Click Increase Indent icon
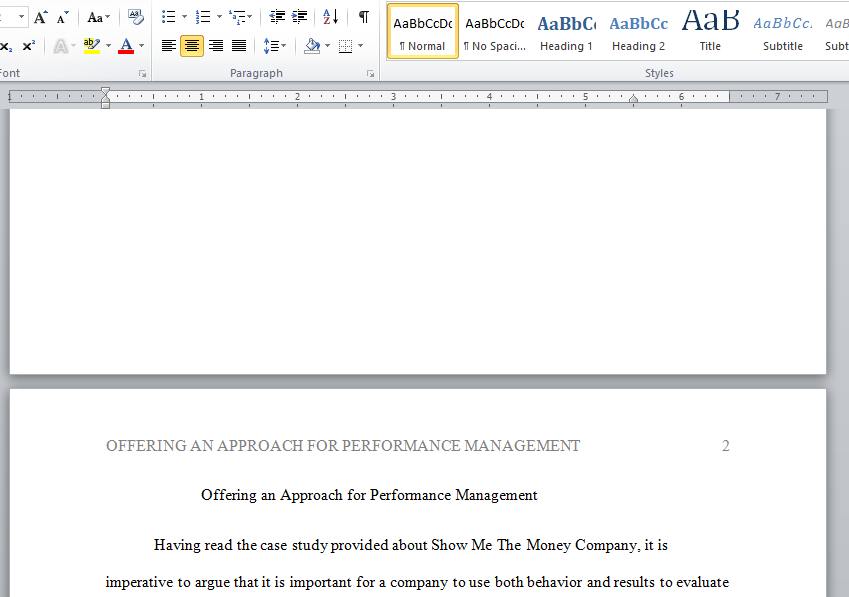The image size is (849, 597). click(299, 17)
